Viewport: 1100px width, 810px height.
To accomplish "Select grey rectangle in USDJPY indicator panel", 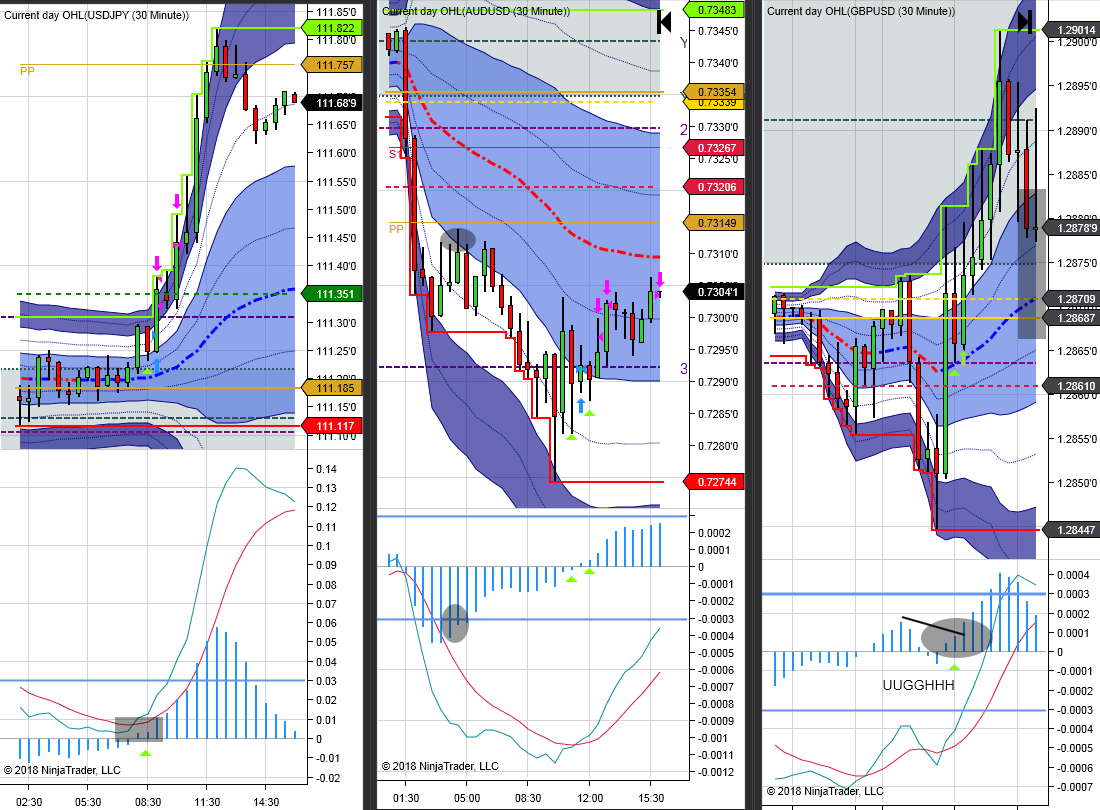I will click(x=139, y=729).
